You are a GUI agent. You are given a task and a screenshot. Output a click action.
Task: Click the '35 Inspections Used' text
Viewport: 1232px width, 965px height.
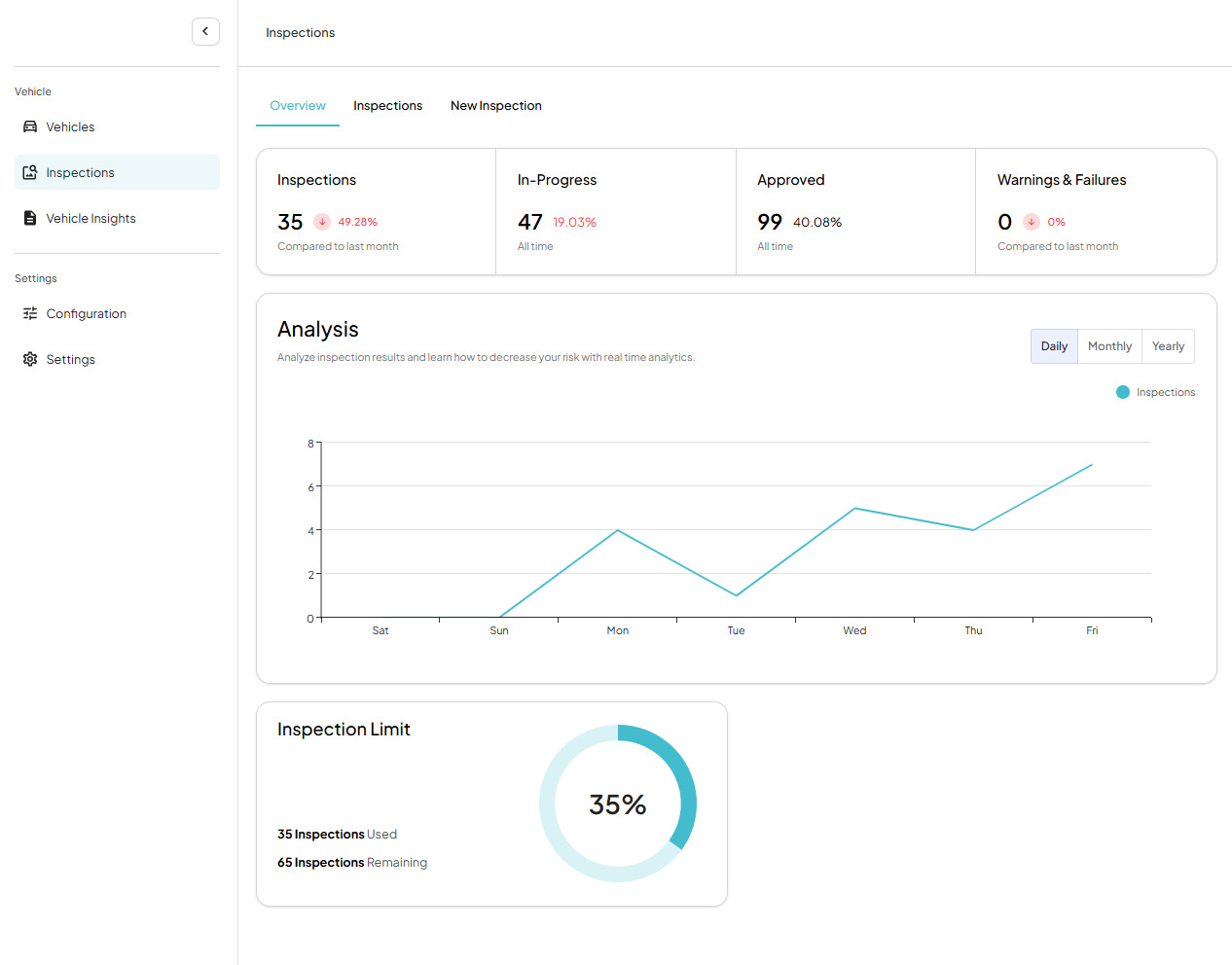(x=337, y=835)
